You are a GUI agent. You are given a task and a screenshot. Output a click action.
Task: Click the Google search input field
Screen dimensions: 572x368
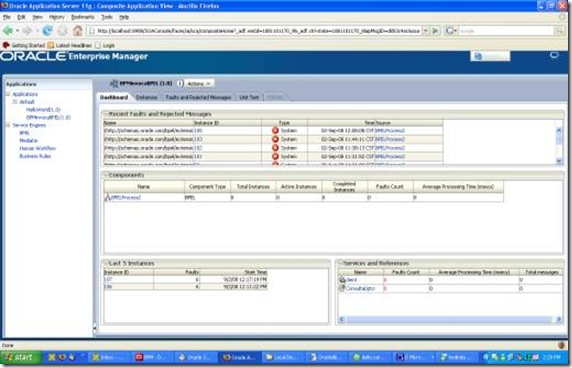[506, 31]
